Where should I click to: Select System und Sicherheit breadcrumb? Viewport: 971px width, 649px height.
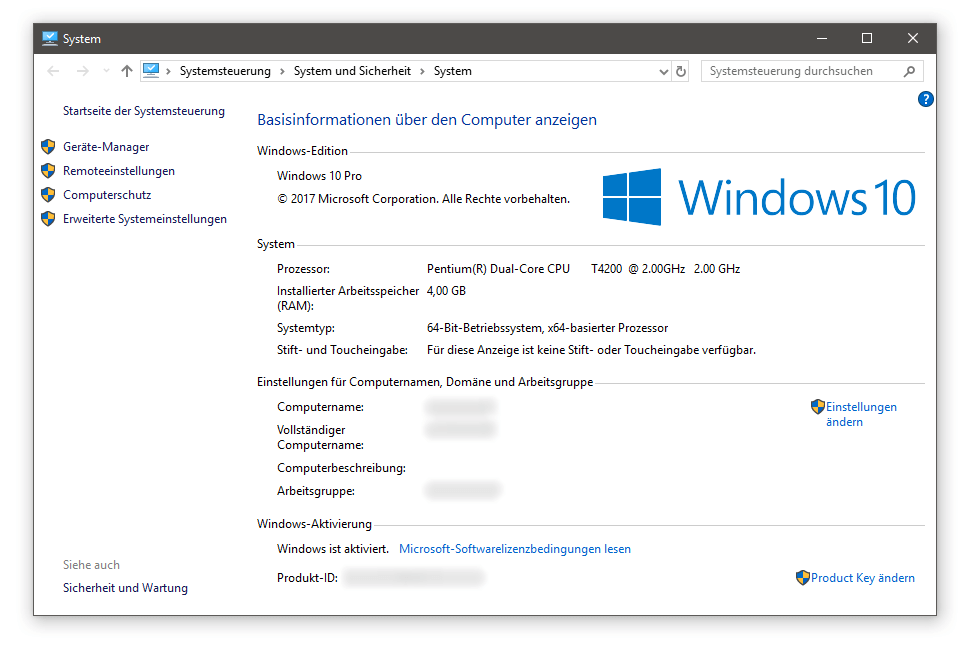[x=352, y=71]
